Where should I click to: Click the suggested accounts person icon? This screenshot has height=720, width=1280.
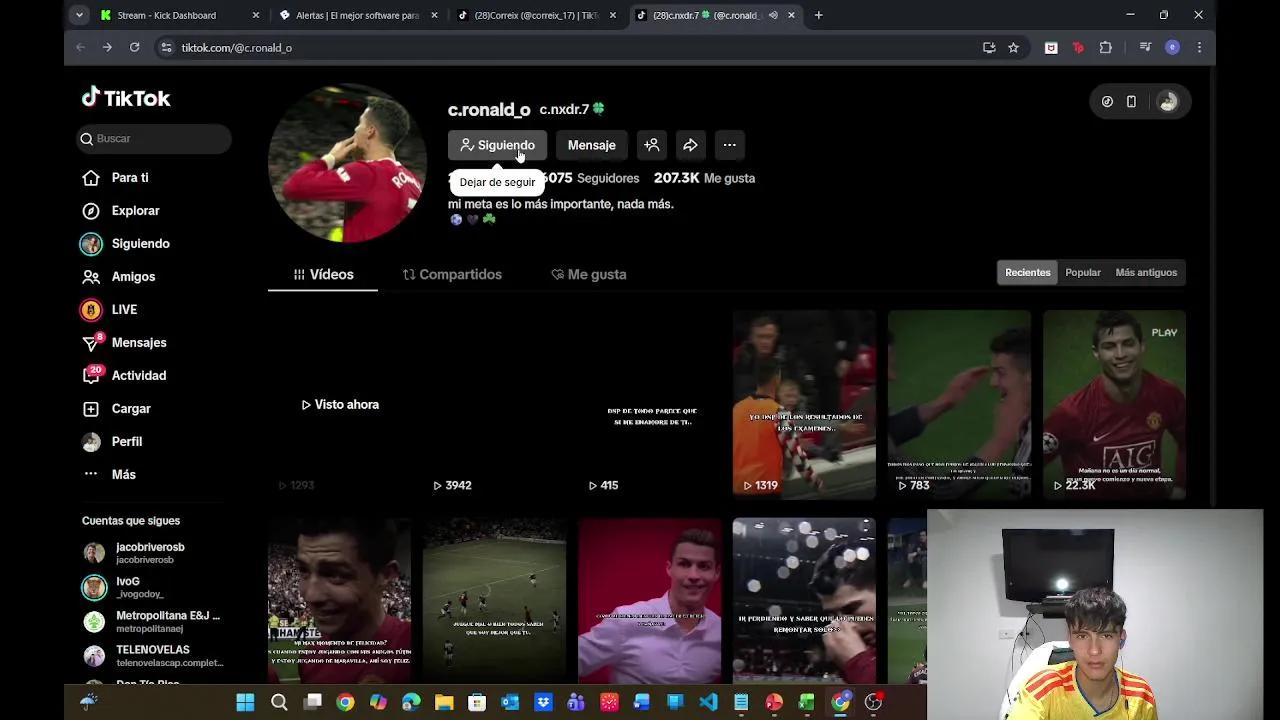[x=652, y=145]
